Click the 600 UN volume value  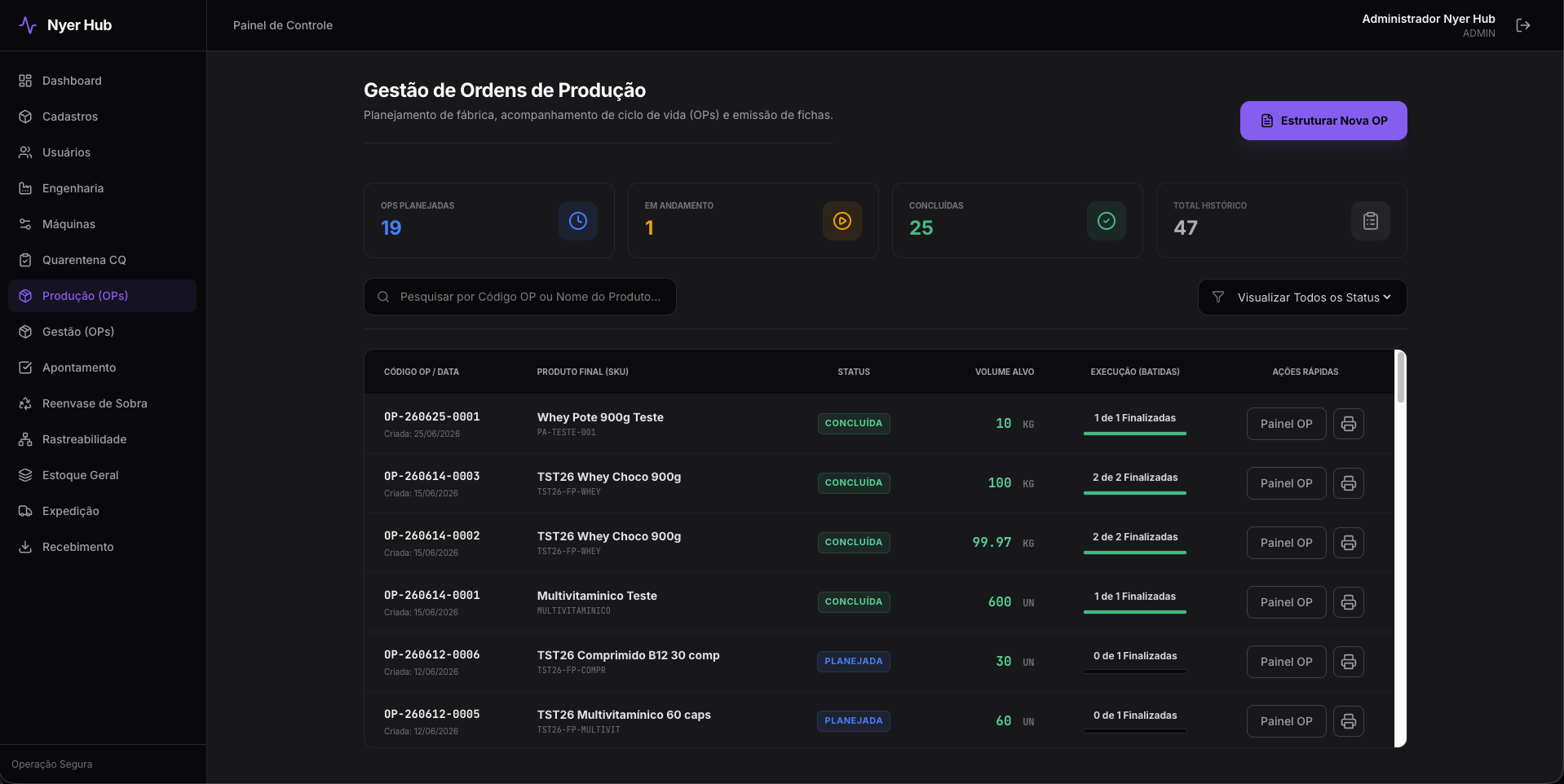click(x=1011, y=602)
